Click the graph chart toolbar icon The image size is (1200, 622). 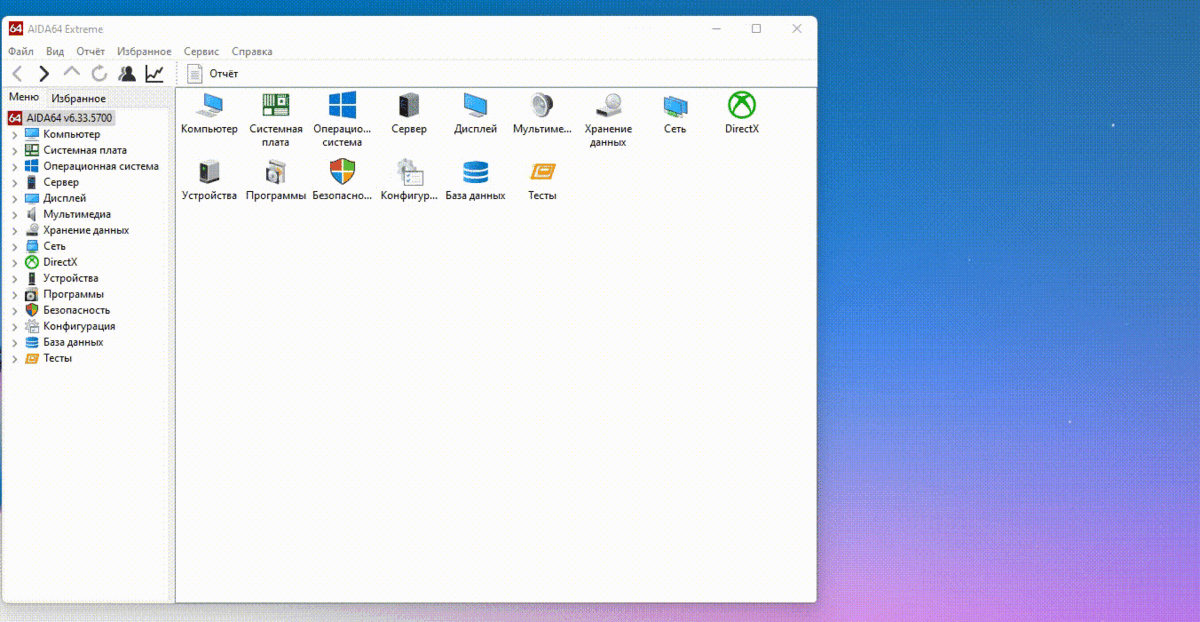click(x=154, y=74)
